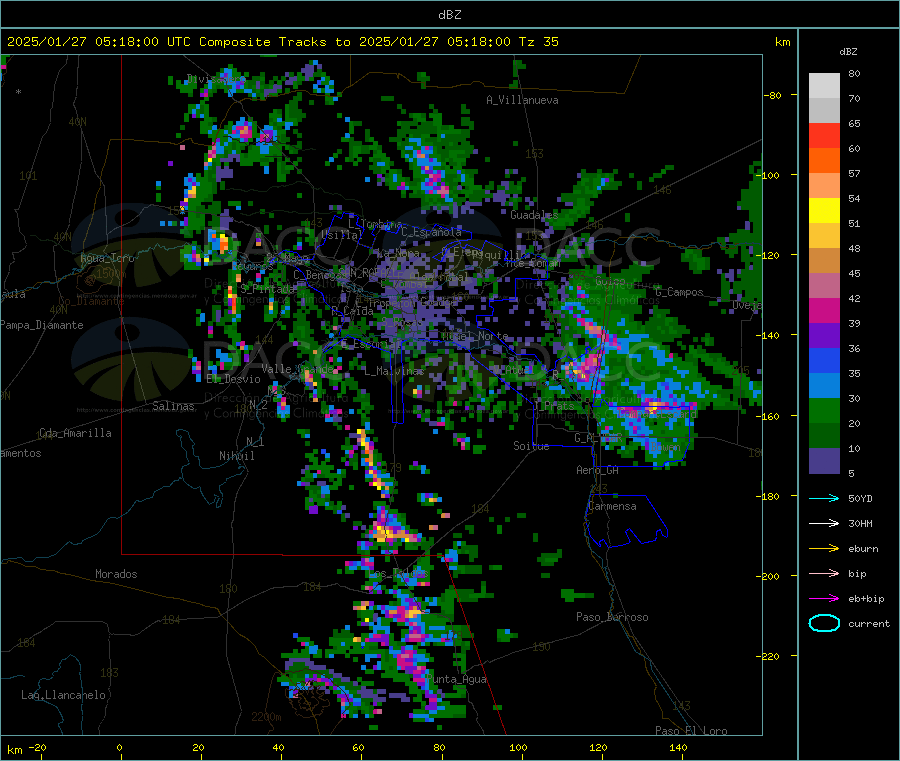This screenshot has height=761, width=900.
Task: Pick the royal blue 35–36 dBZ swatch
Action: pyautogui.click(x=824, y=360)
